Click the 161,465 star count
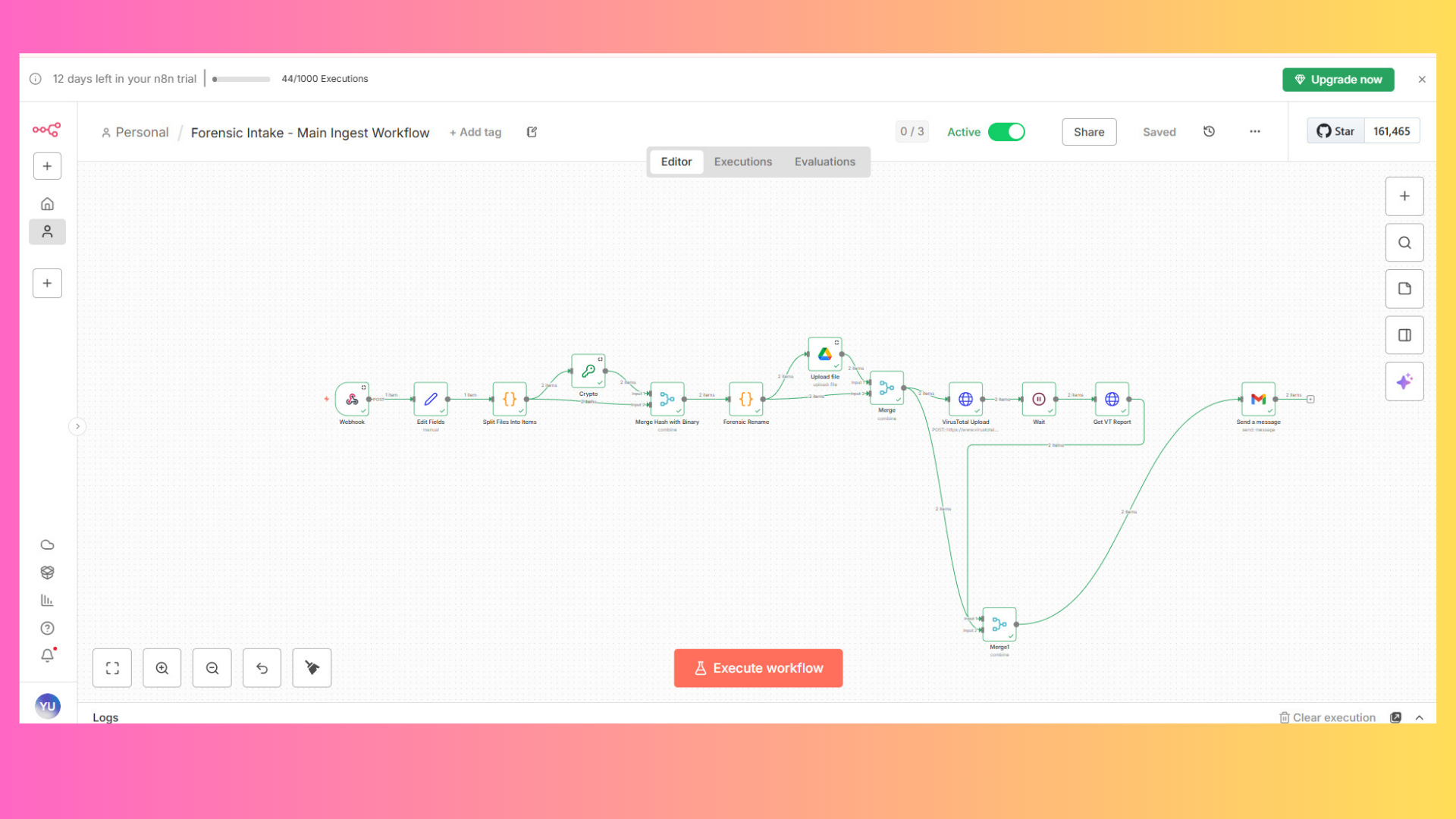This screenshot has height=819, width=1456. (x=1392, y=131)
